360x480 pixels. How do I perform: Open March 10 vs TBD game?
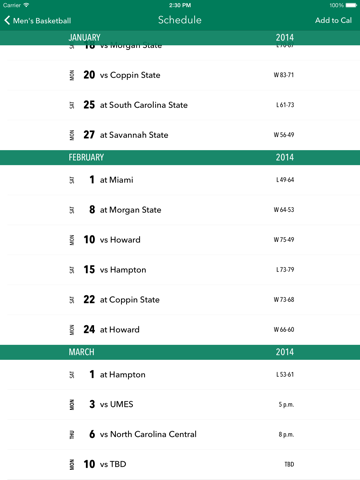pyautogui.click(x=180, y=464)
